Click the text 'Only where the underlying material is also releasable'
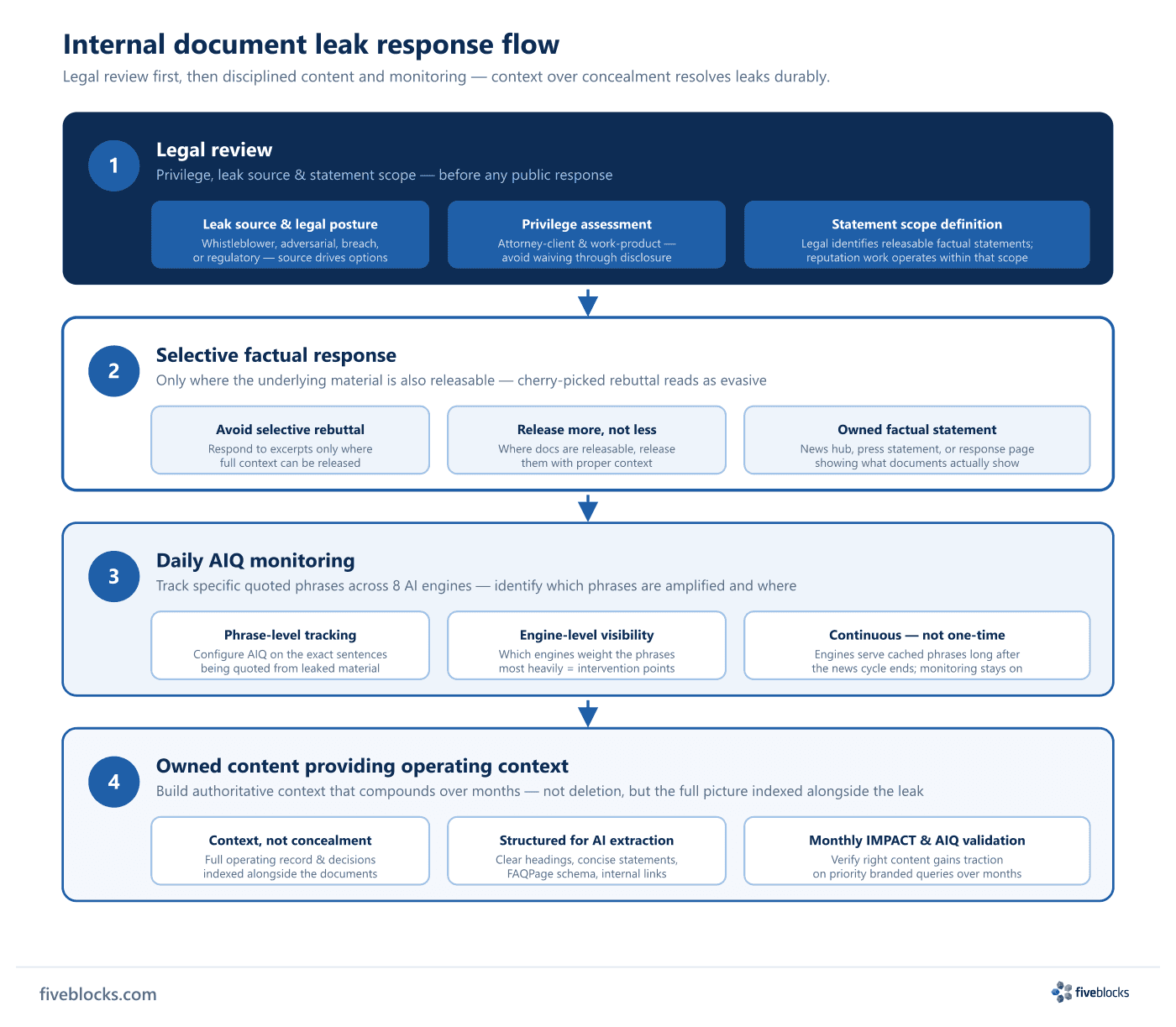The image size is (1176, 1027). 325,380
